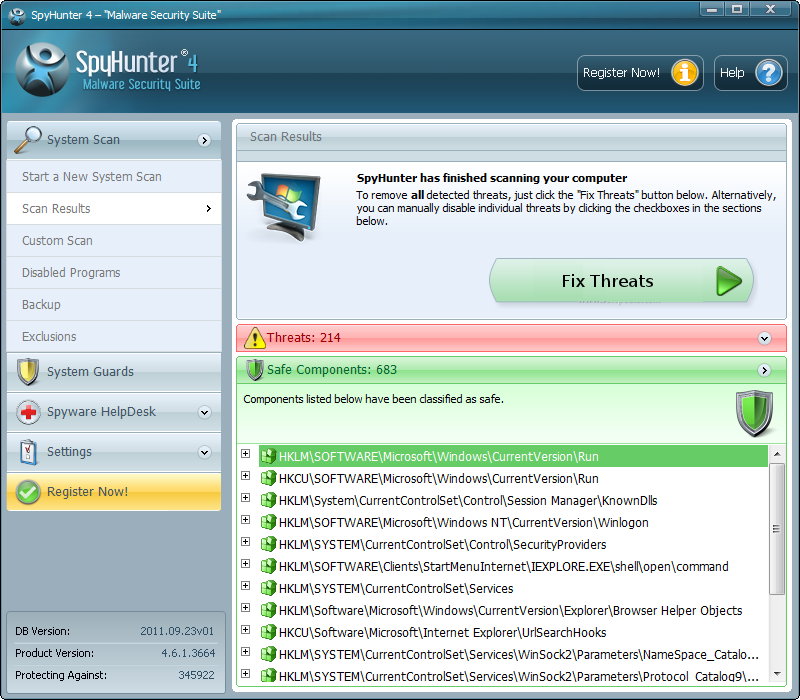Image resolution: width=800 pixels, height=700 pixels.
Task: Select Scan Results in the sidebar
Action: (x=114, y=209)
